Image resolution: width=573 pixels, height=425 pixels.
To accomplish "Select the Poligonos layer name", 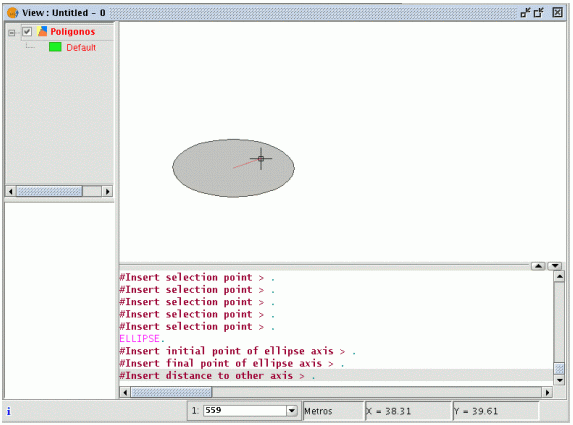I will (73, 32).
